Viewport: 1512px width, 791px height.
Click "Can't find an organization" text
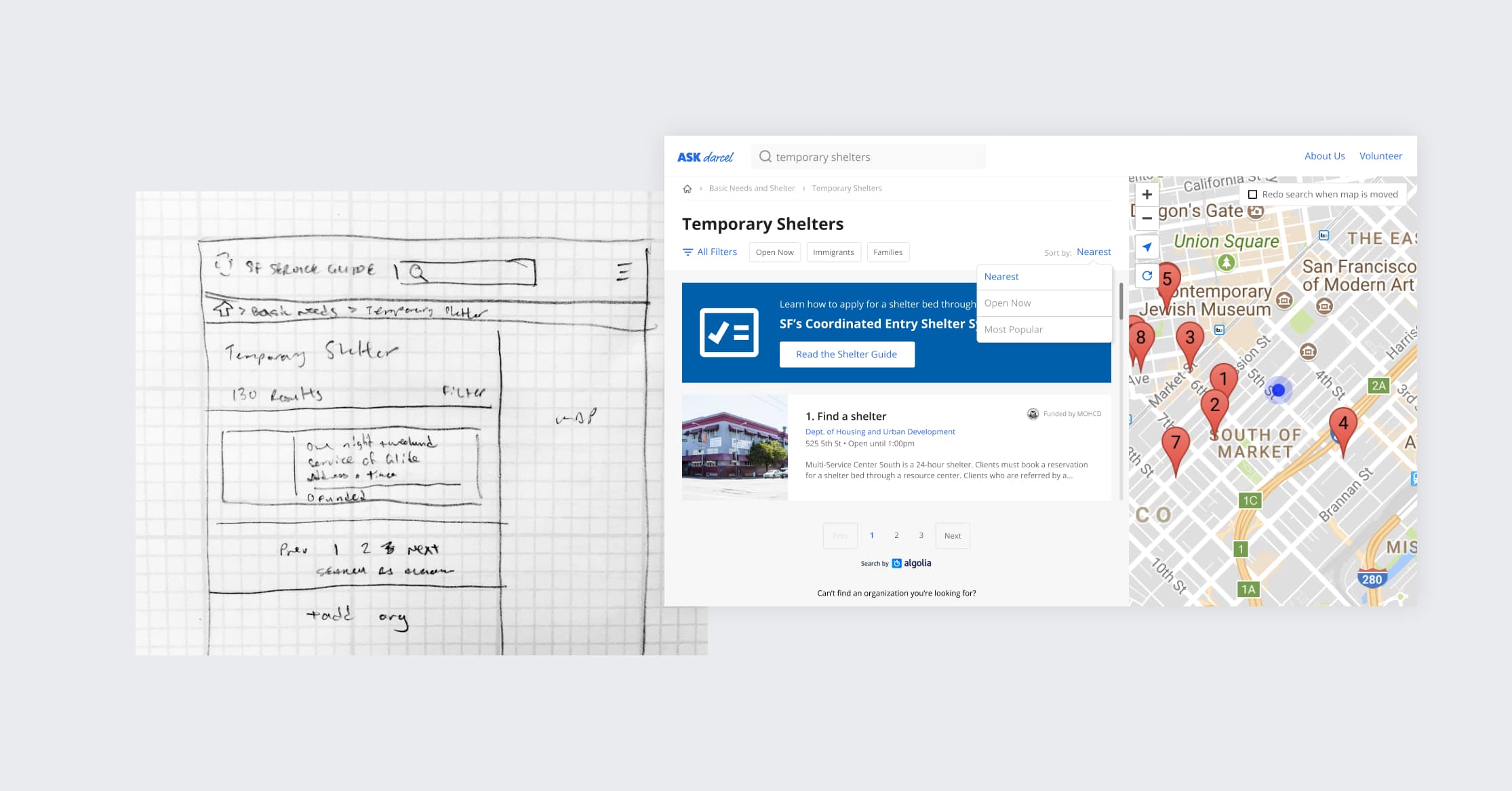[896, 593]
